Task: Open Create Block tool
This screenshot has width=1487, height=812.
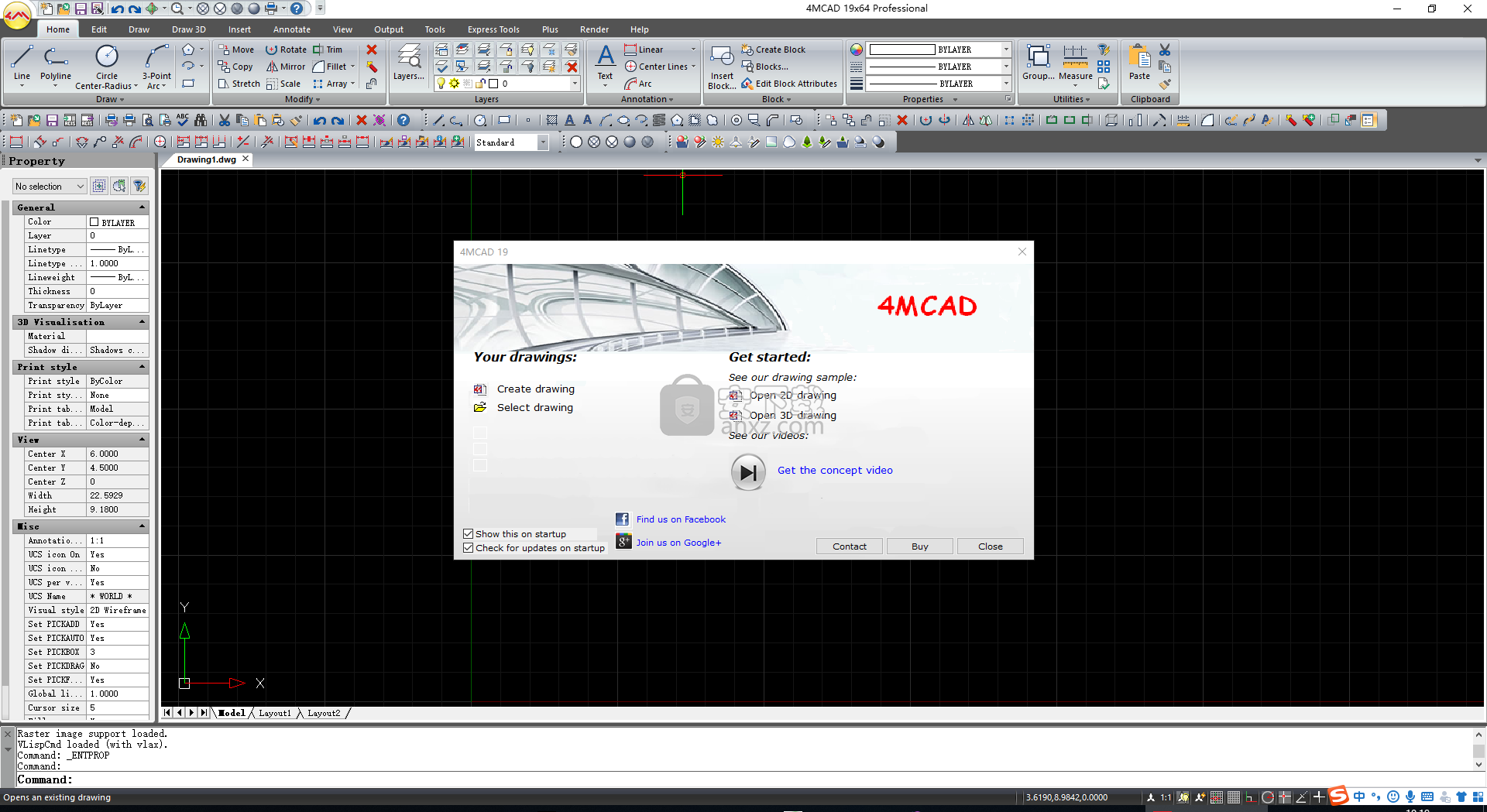Action: click(x=773, y=50)
